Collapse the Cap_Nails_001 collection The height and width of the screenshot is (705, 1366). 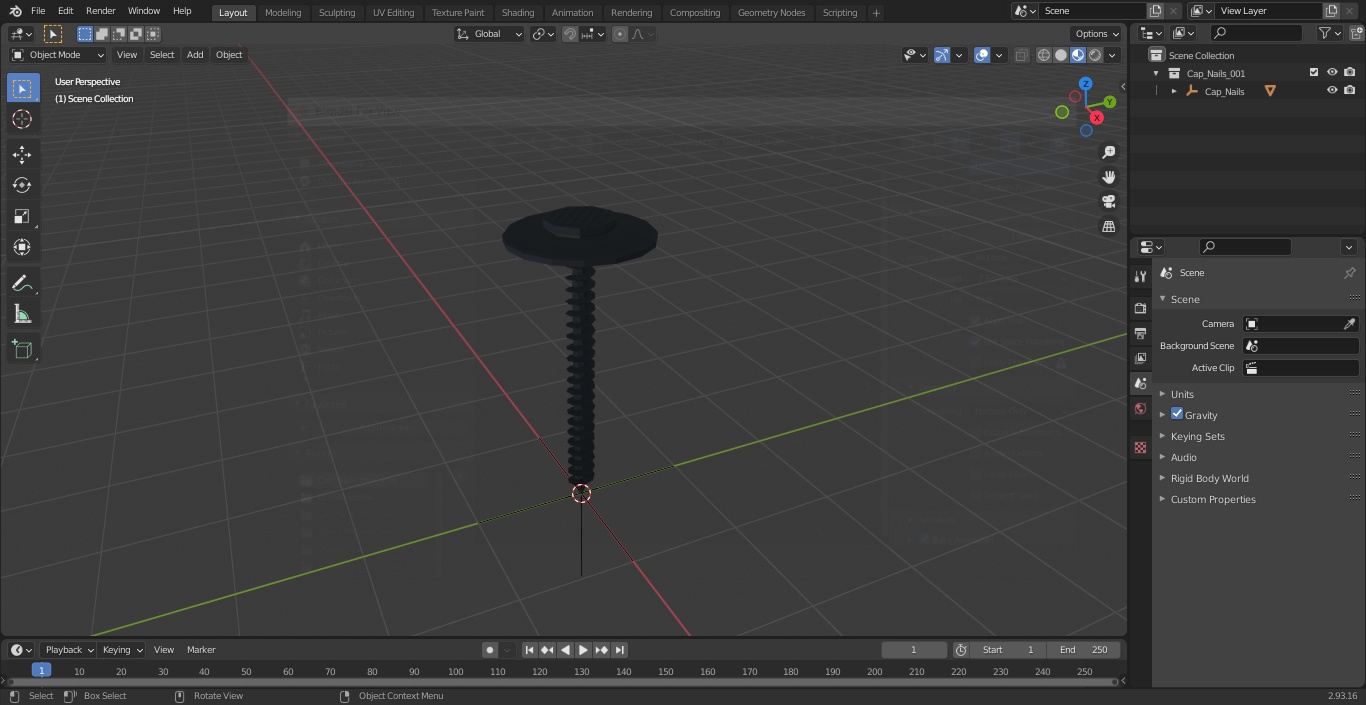click(1156, 73)
